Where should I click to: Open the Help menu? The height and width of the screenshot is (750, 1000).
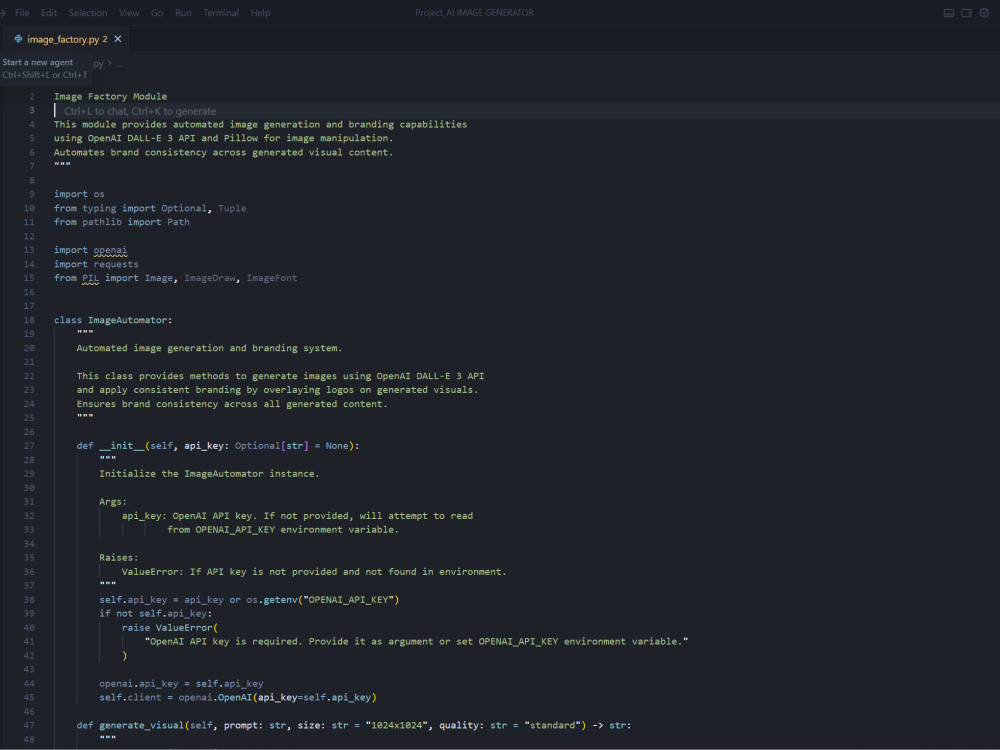pos(260,13)
